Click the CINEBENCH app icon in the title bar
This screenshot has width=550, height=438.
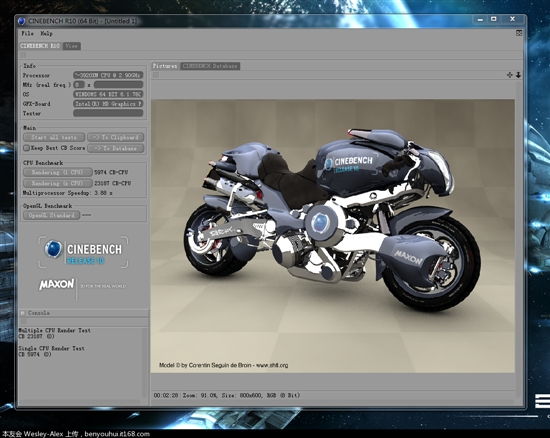click(x=22, y=21)
